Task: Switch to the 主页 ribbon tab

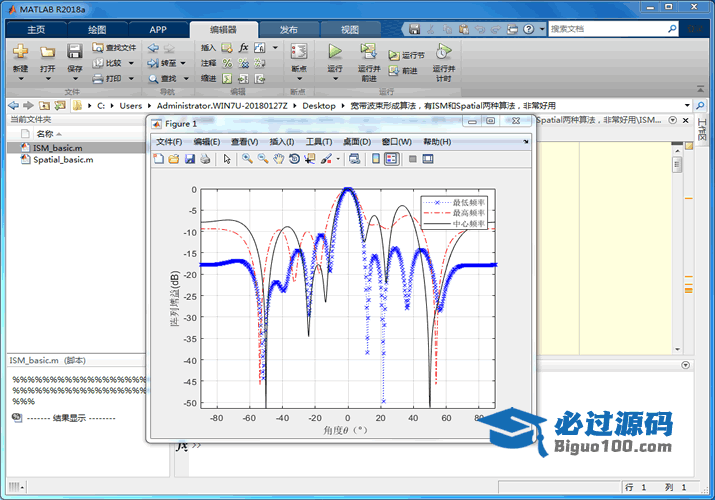Action: point(36,30)
